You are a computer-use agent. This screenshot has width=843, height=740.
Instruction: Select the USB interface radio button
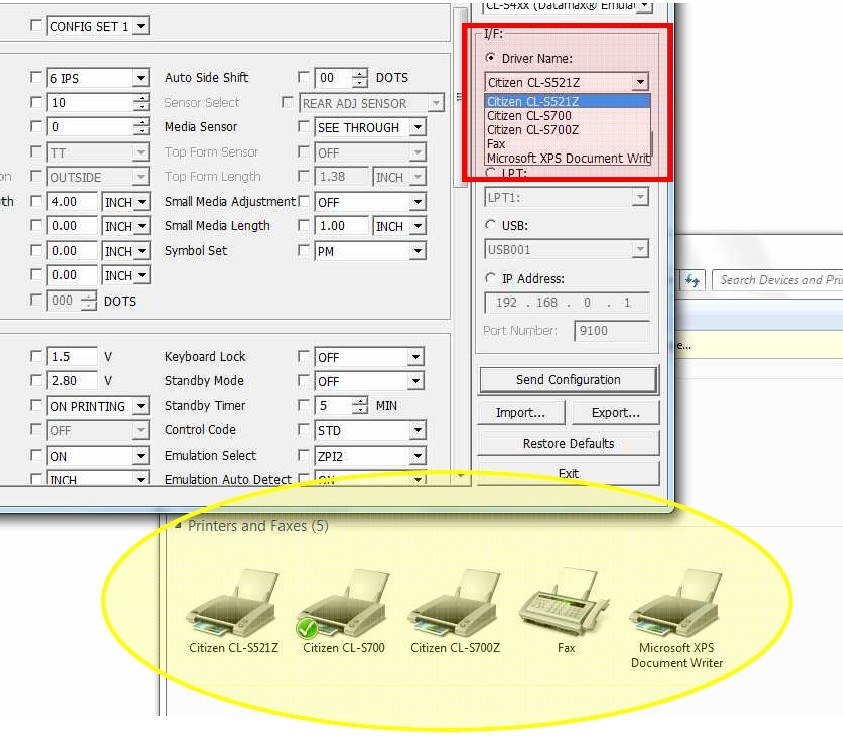coord(491,225)
